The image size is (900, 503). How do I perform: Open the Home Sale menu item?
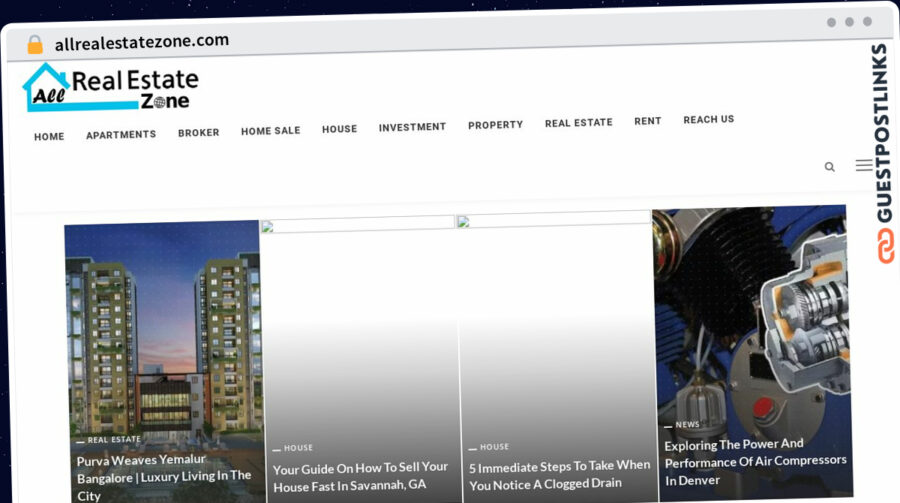pos(270,131)
